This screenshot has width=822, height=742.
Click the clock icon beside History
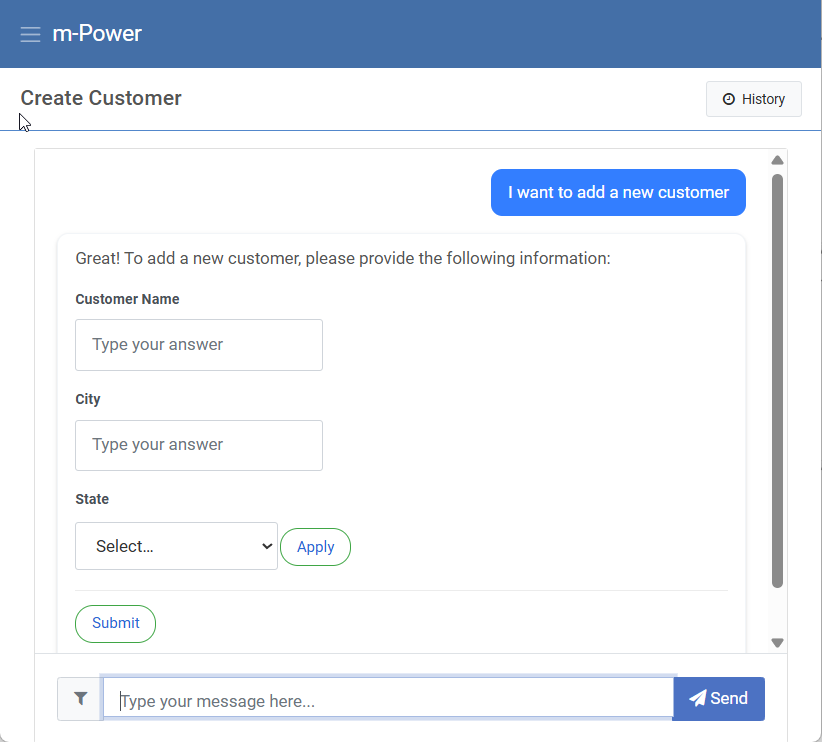(729, 99)
